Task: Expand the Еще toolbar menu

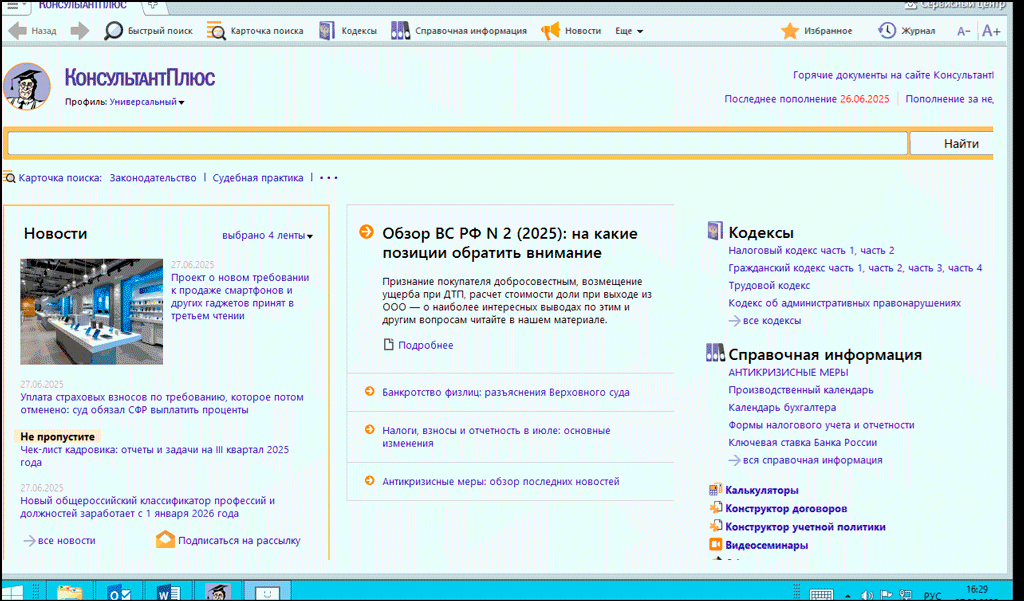Action: coord(629,31)
